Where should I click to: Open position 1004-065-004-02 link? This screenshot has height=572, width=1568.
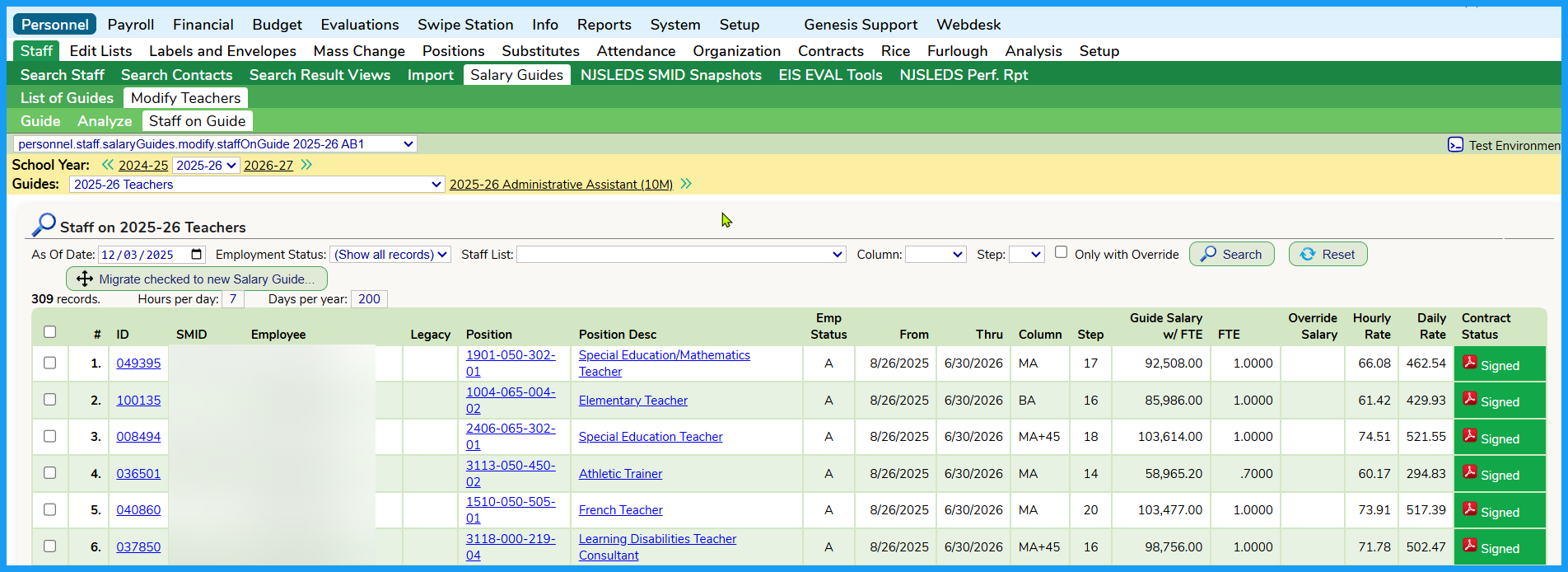click(x=511, y=400)
